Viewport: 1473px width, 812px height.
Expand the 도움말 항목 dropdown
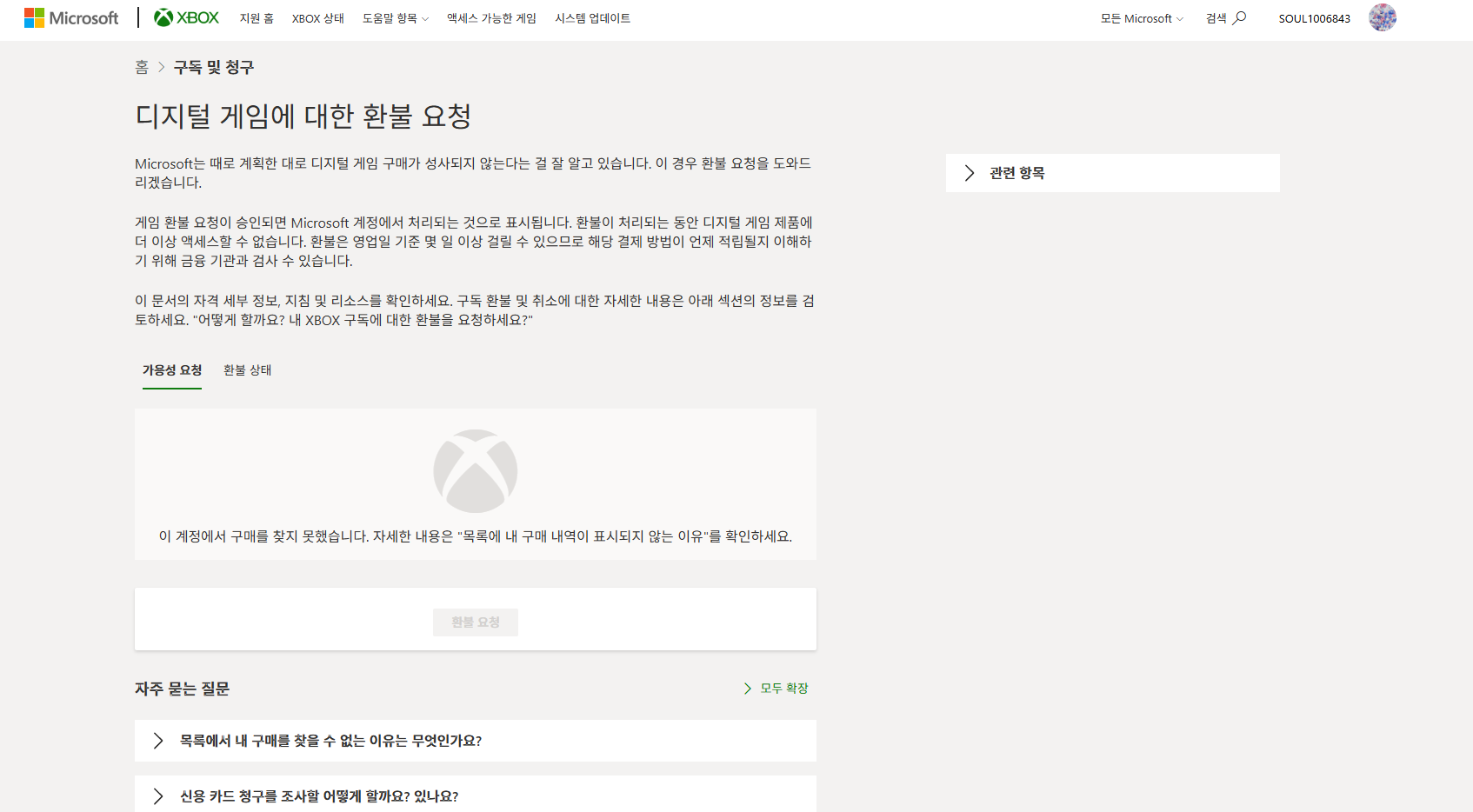(x=396, y=18)
